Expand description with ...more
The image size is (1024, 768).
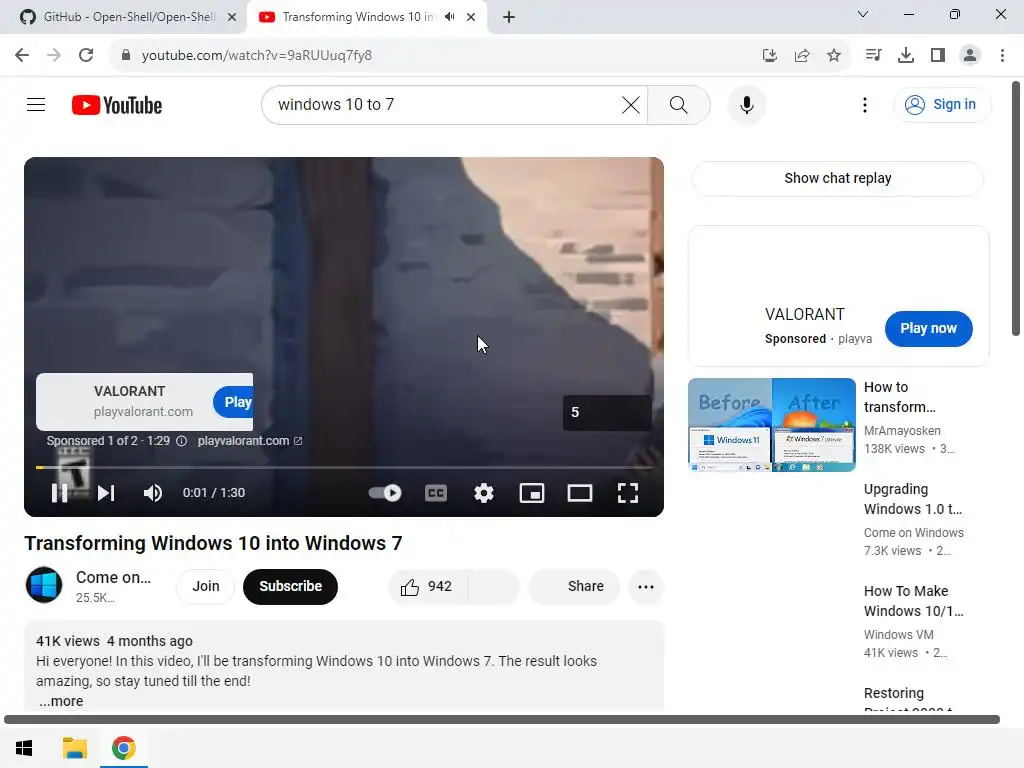[x=61, y=701]
